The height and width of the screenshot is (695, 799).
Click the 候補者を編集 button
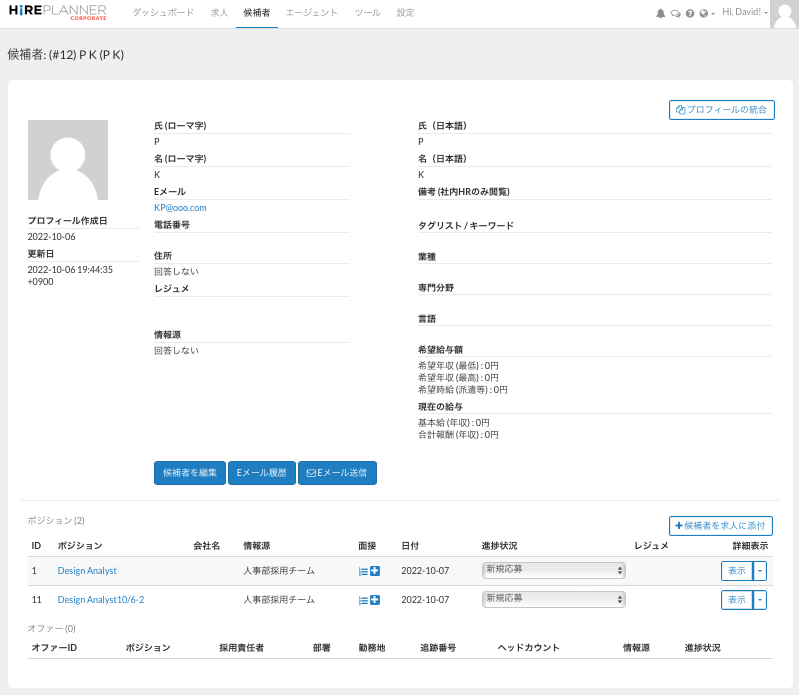[x=190, y=473]
